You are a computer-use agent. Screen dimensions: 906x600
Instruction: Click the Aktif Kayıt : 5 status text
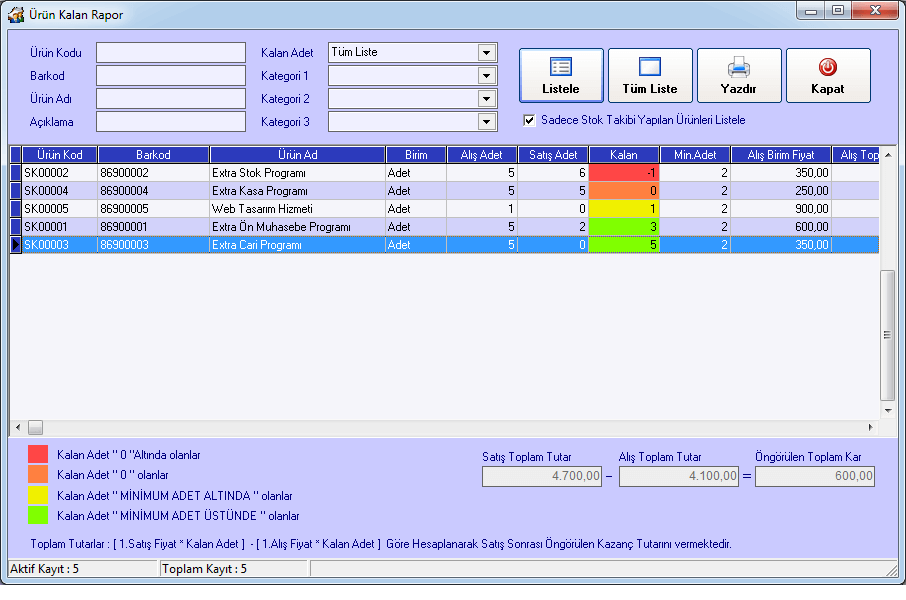44,569
